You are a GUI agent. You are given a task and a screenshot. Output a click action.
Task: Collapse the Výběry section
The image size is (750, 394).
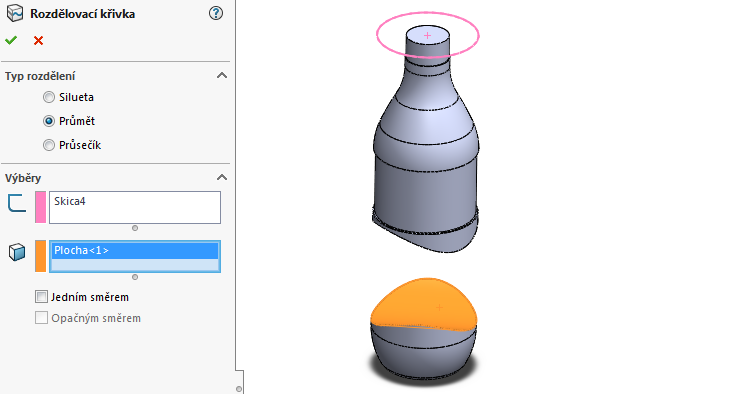(221, 177)
